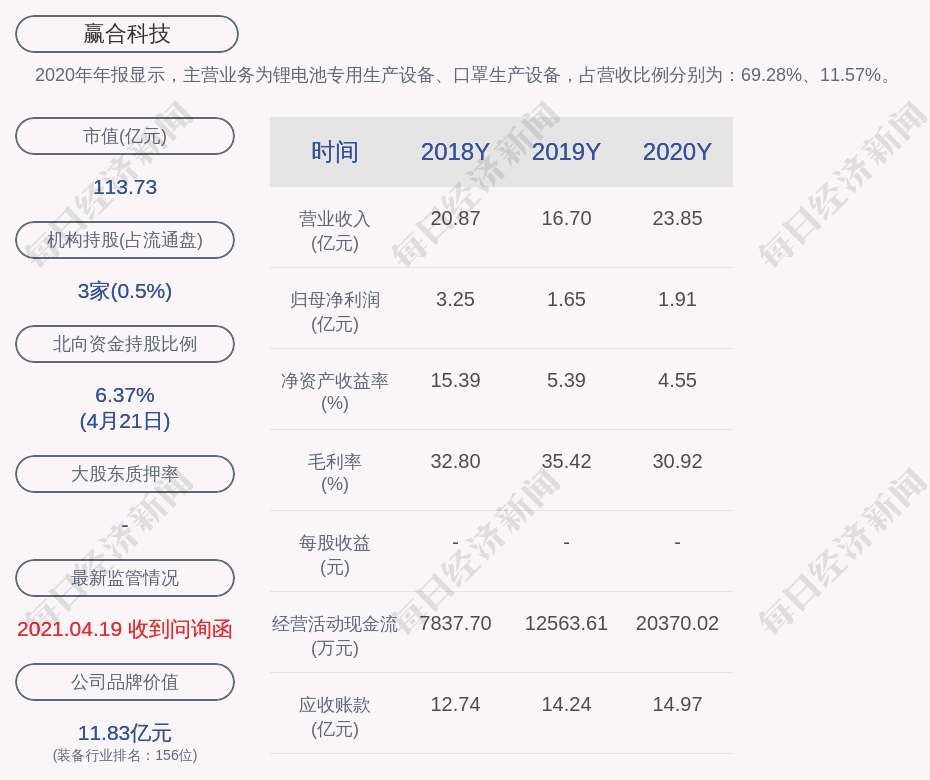Select the 3家(0.5%) institutional holding value
930x780 pixels.
(125, 291)
